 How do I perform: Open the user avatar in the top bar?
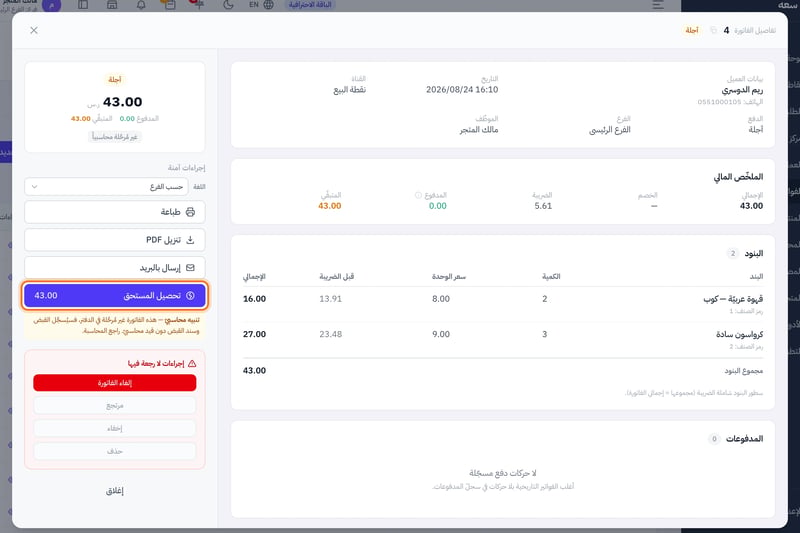click(52, 5)
